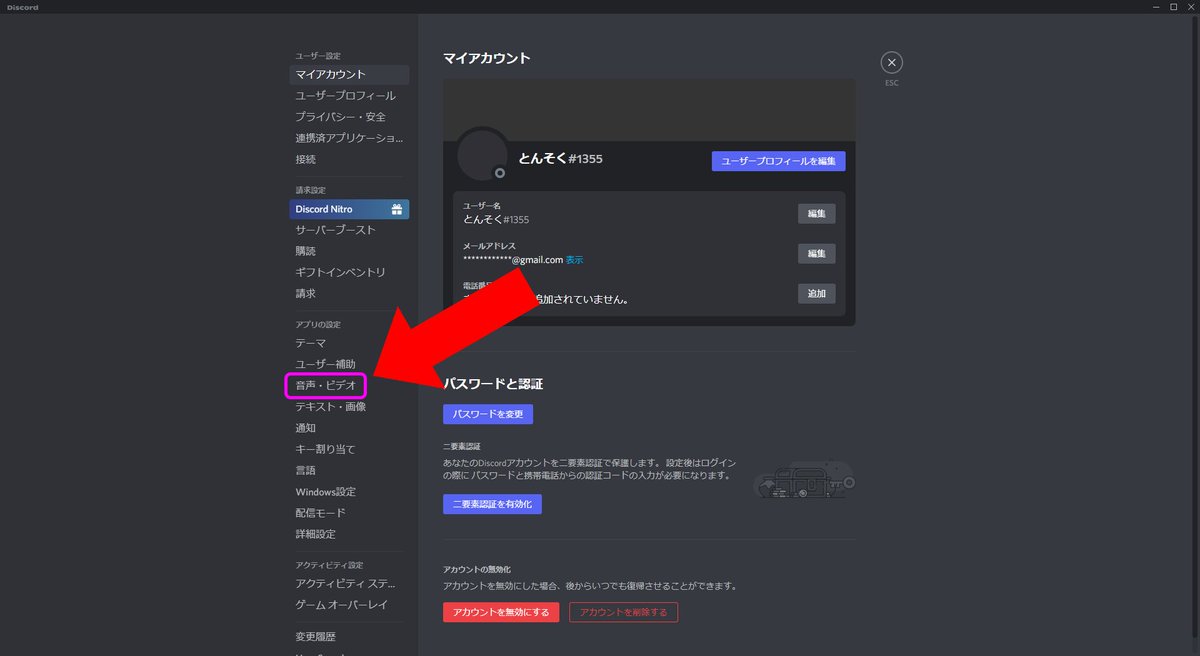Open マイアカウント in the sidebar
Screen dimensions: 1200x656
349,74
